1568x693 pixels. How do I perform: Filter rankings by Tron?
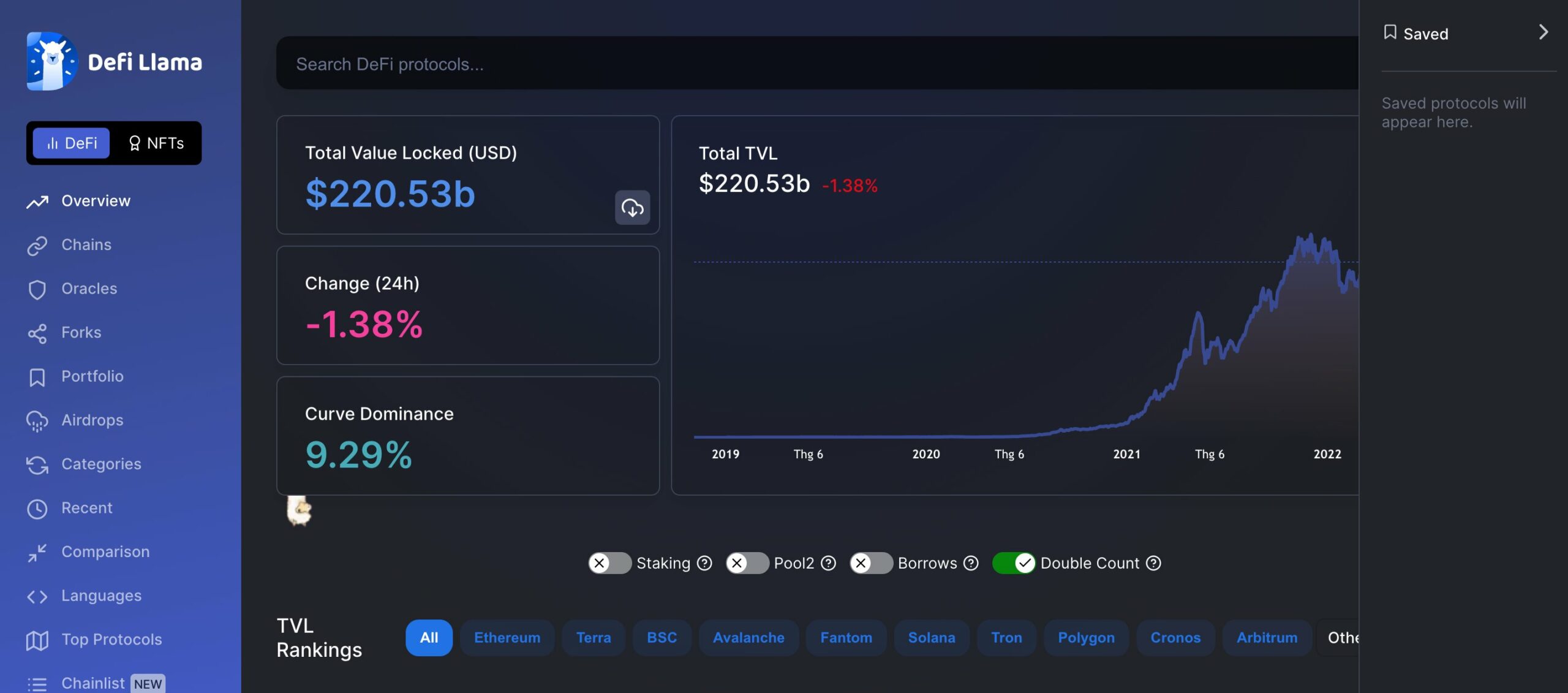[x=1006, y=637]
